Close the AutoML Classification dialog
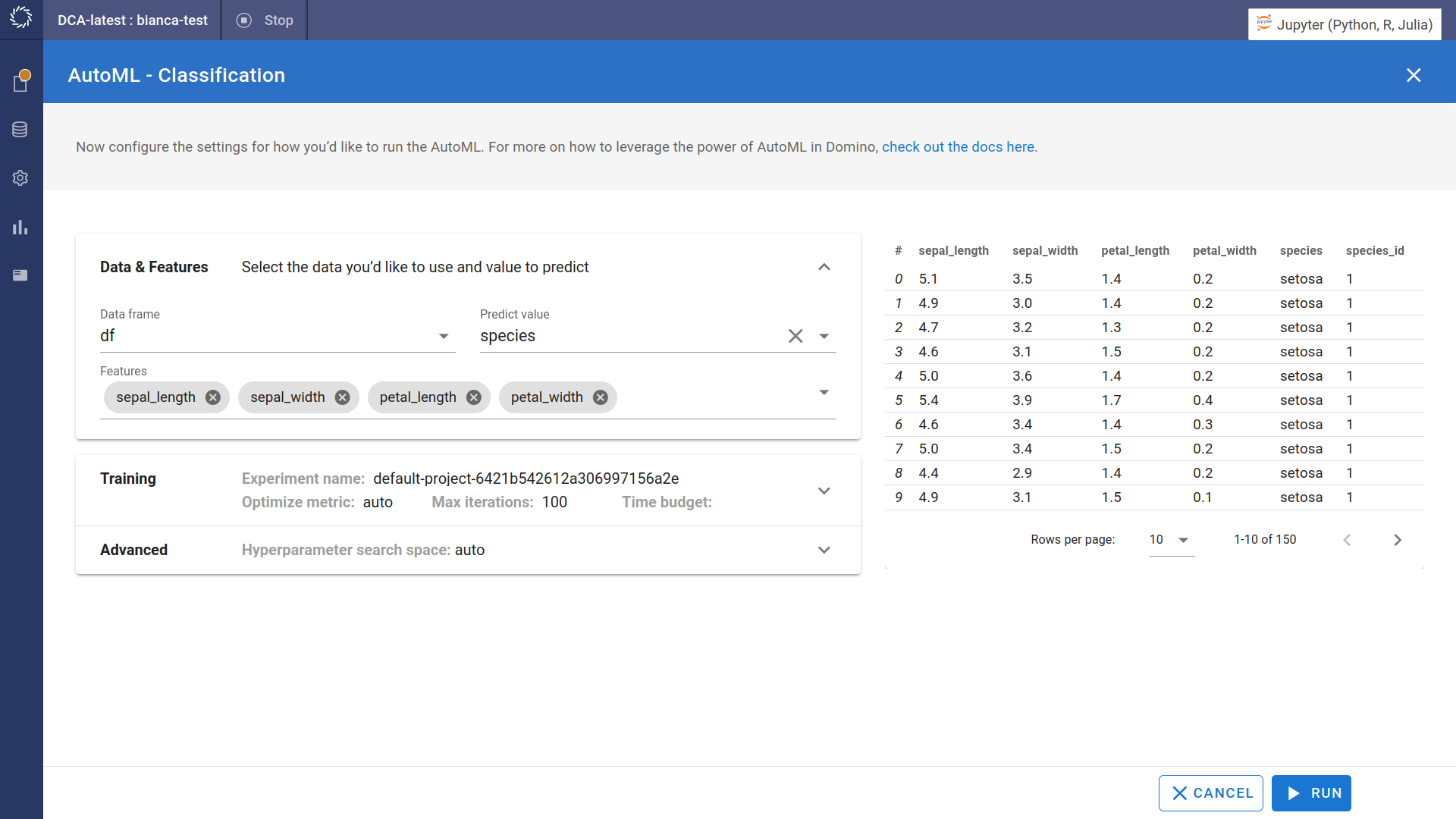Image resolution: width=1456 pixels, height=819 pixels. tap(1414, 75)
